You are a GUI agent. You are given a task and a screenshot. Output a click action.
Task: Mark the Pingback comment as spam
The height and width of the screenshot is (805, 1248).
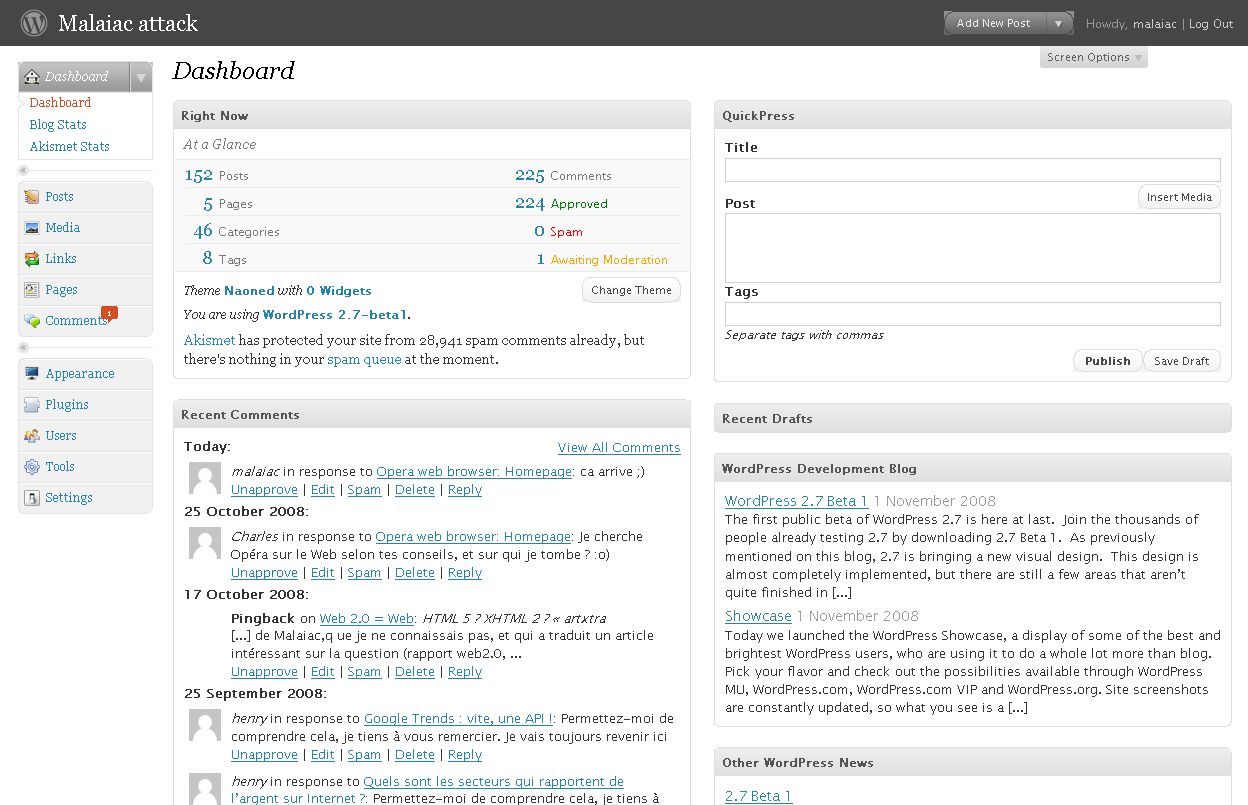[364, 672]
